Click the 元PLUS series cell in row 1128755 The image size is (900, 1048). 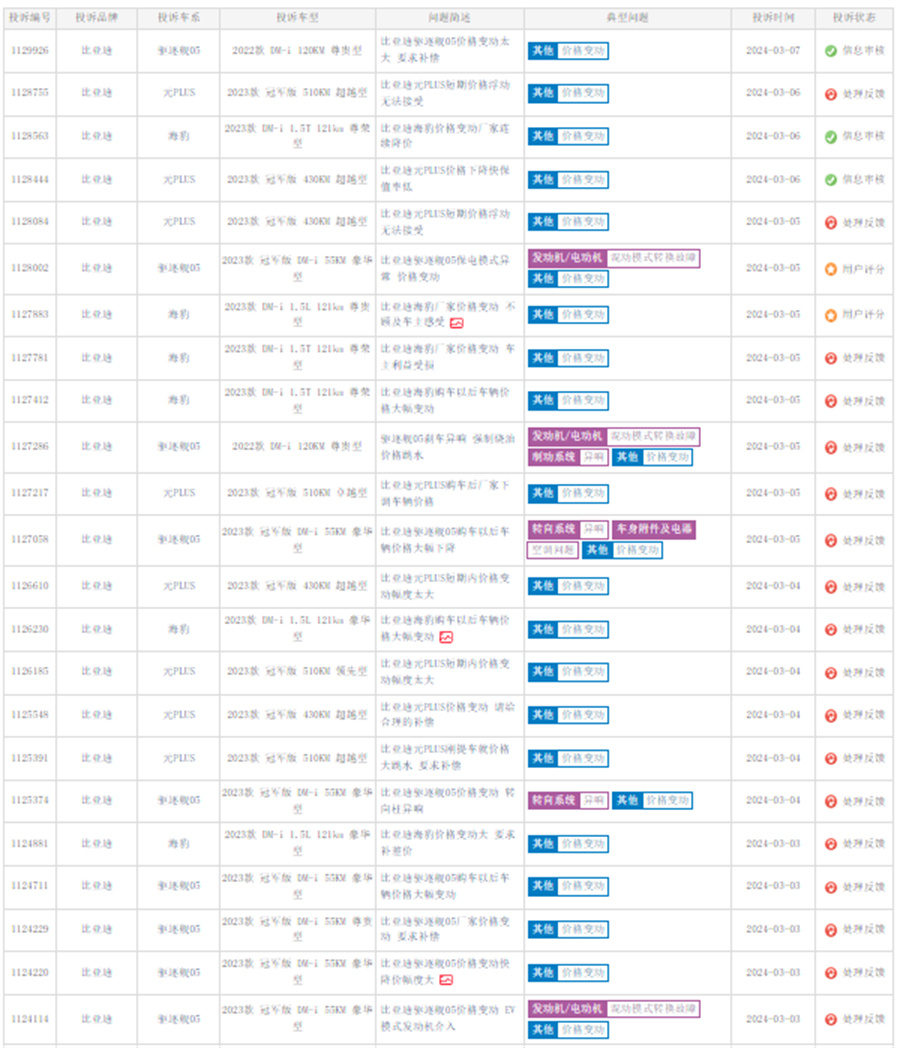179,93
